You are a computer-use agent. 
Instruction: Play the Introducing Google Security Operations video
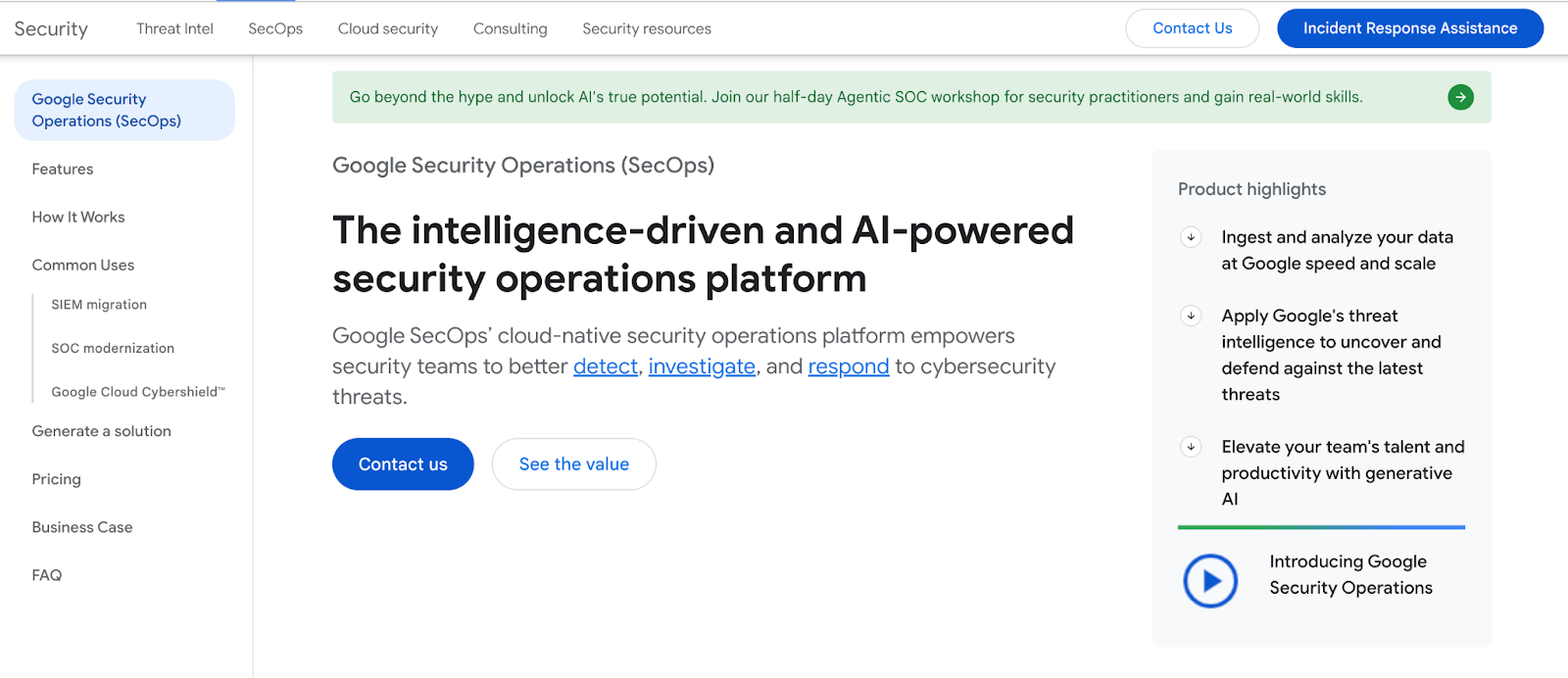point(1210,581)
